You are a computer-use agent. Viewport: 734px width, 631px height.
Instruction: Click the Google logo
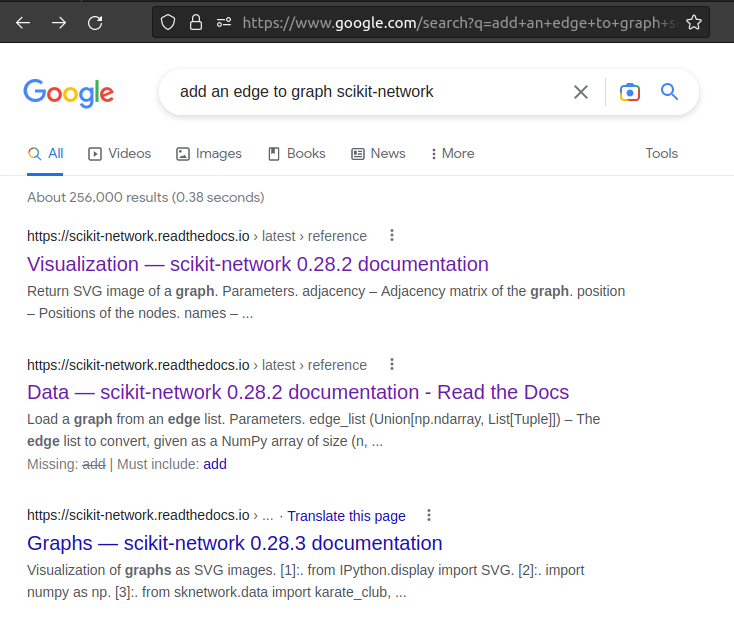point(69,93)
